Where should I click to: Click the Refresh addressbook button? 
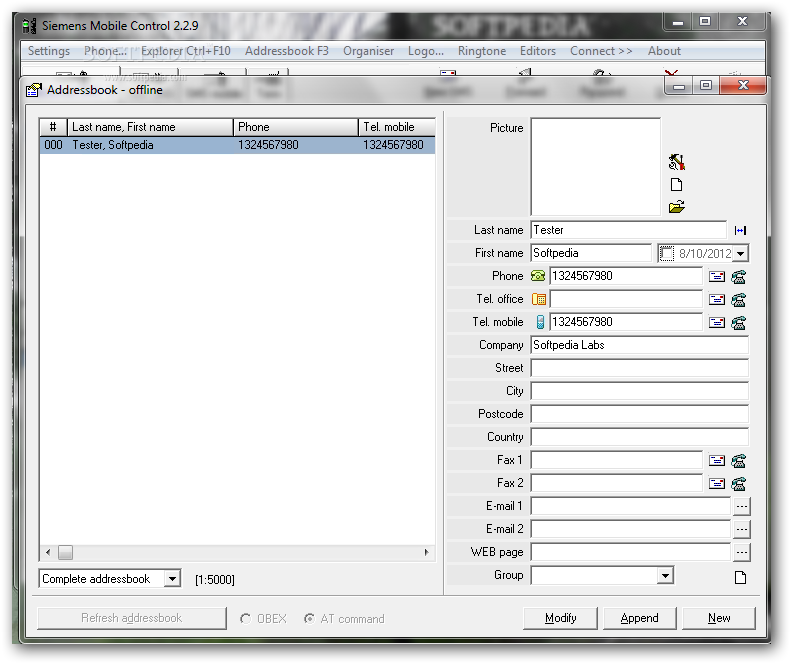tap(132, 618)
